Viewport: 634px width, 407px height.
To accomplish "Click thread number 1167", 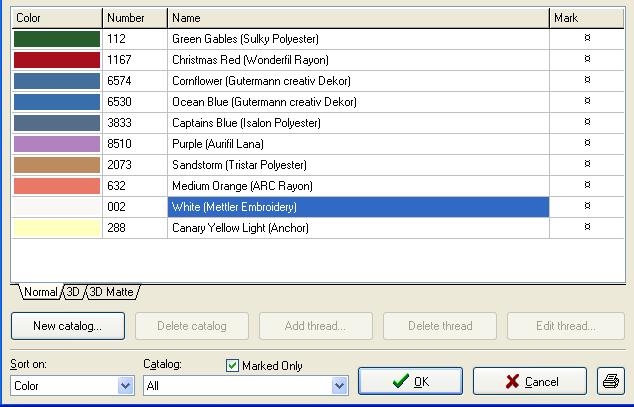I will click(119, 60).
